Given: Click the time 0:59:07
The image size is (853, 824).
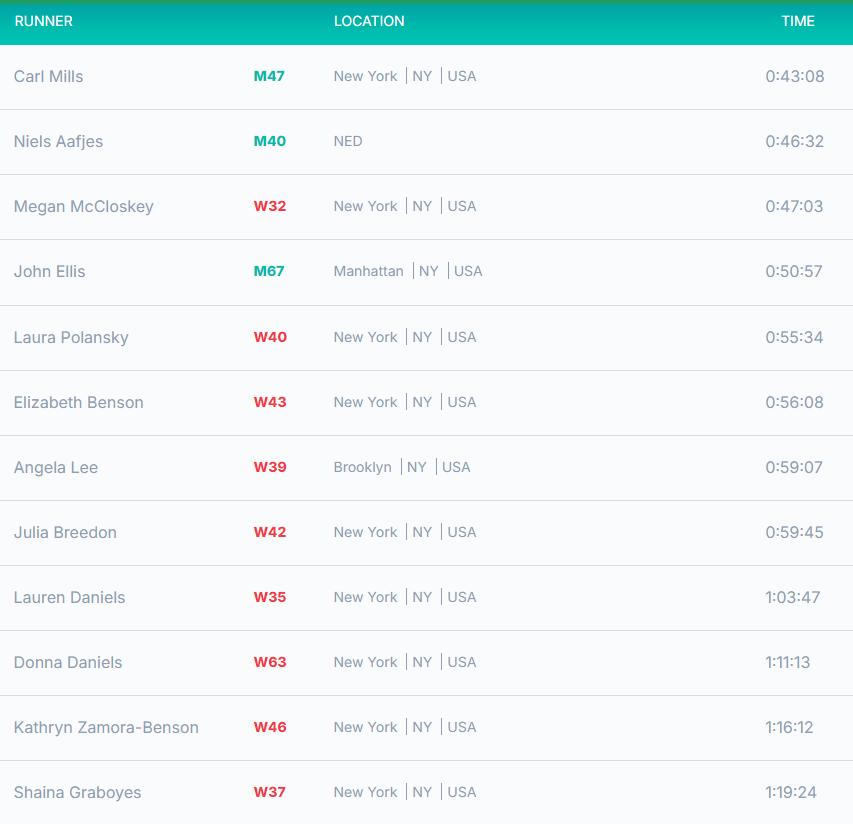Looking at the screenshot, I should click(x=794, y=467).
